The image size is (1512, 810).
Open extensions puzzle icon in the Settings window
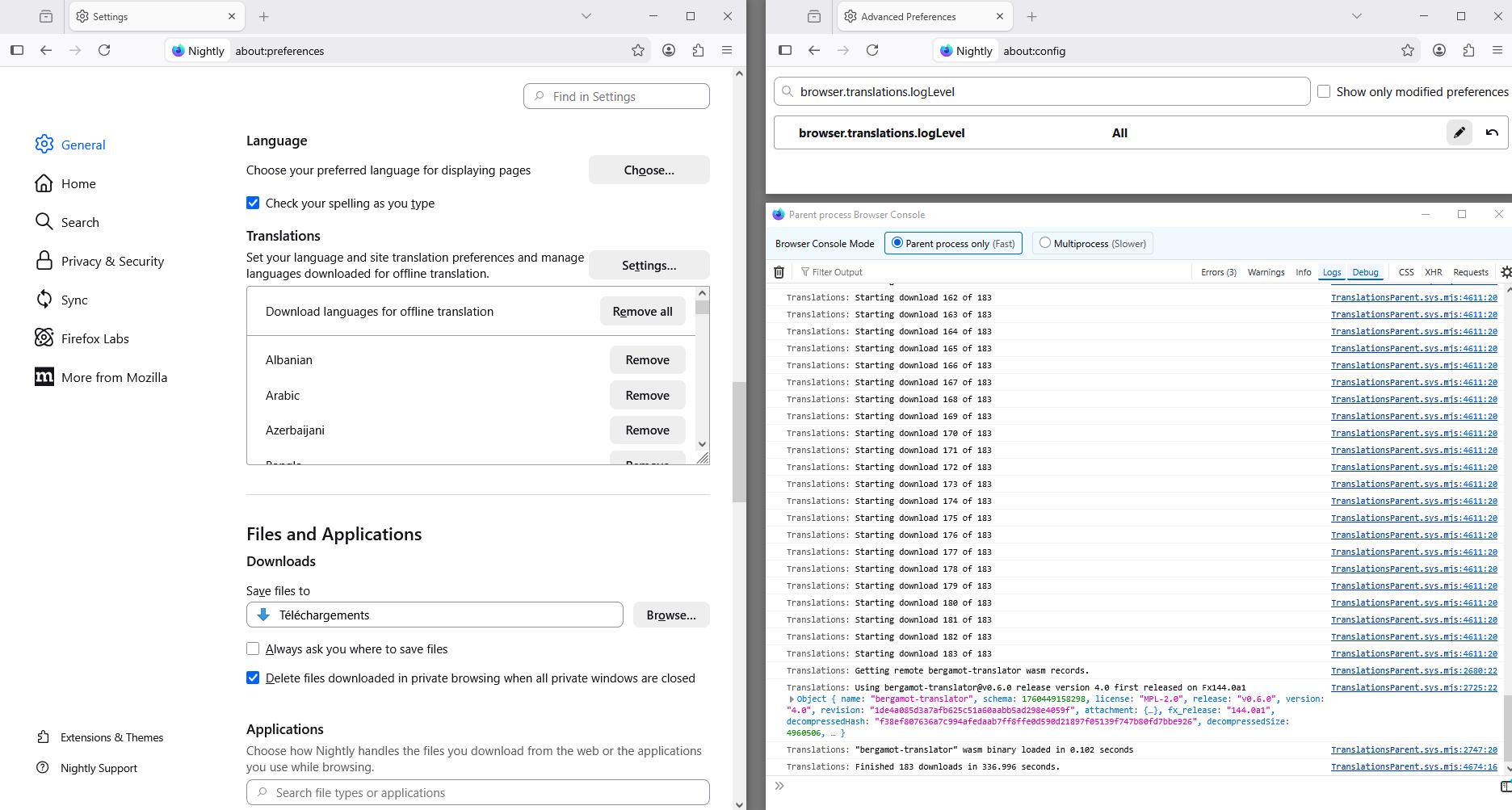[x=698, y=50]
